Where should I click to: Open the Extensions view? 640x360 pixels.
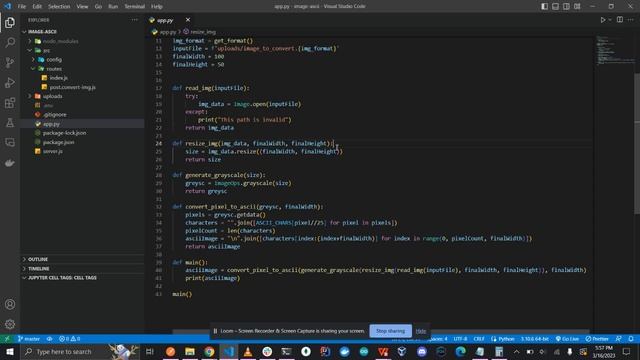[x=10, y=102]
